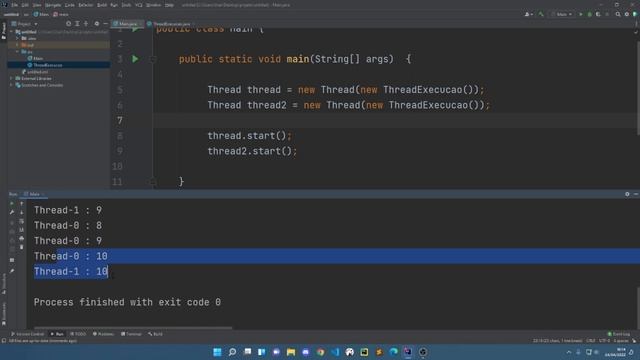The width and height of the screenshot is (640, 360).
Task: Click the Project vertical sidebar tab
Action: click(x=4, y=31)
